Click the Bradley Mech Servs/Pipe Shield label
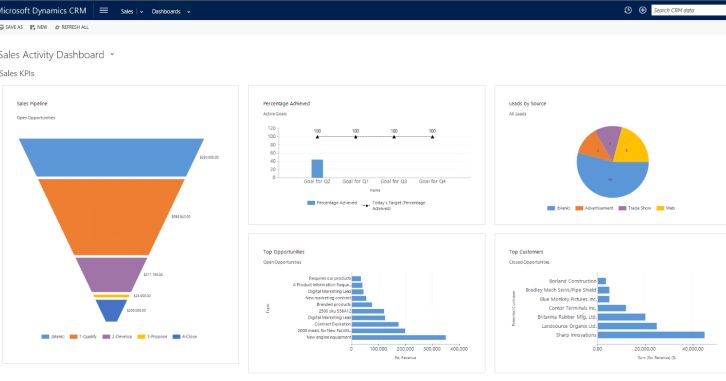The height and width of the screenshot is (381, 726). click(x=561, y=290)
